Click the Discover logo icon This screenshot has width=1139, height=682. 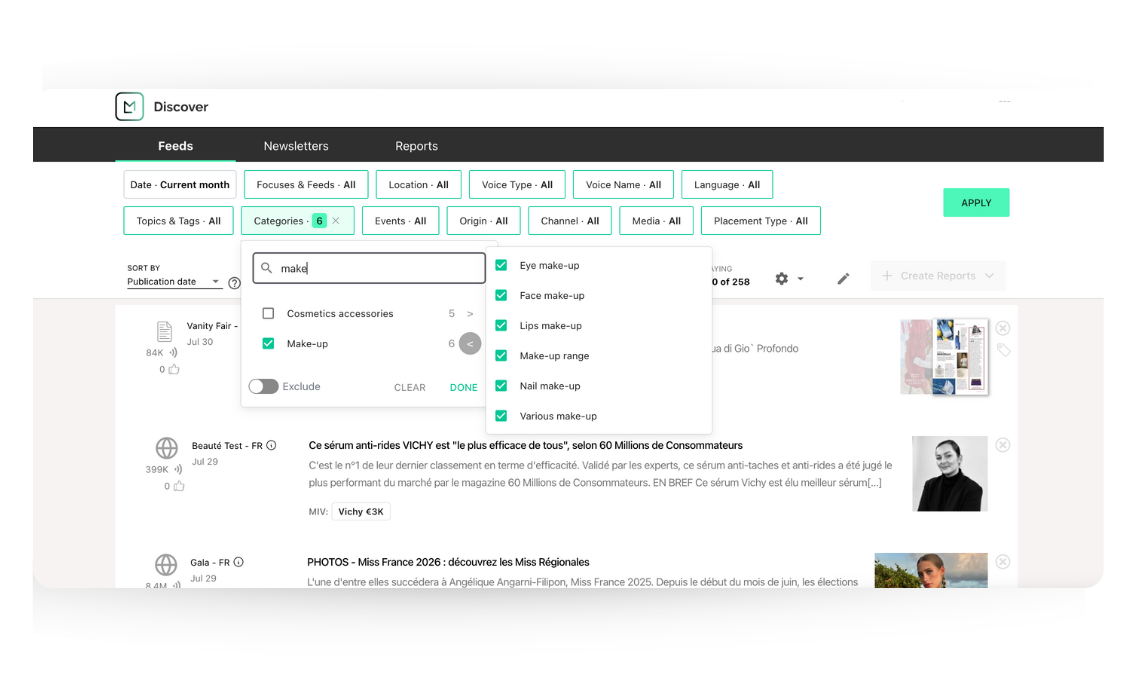(130, 107)
